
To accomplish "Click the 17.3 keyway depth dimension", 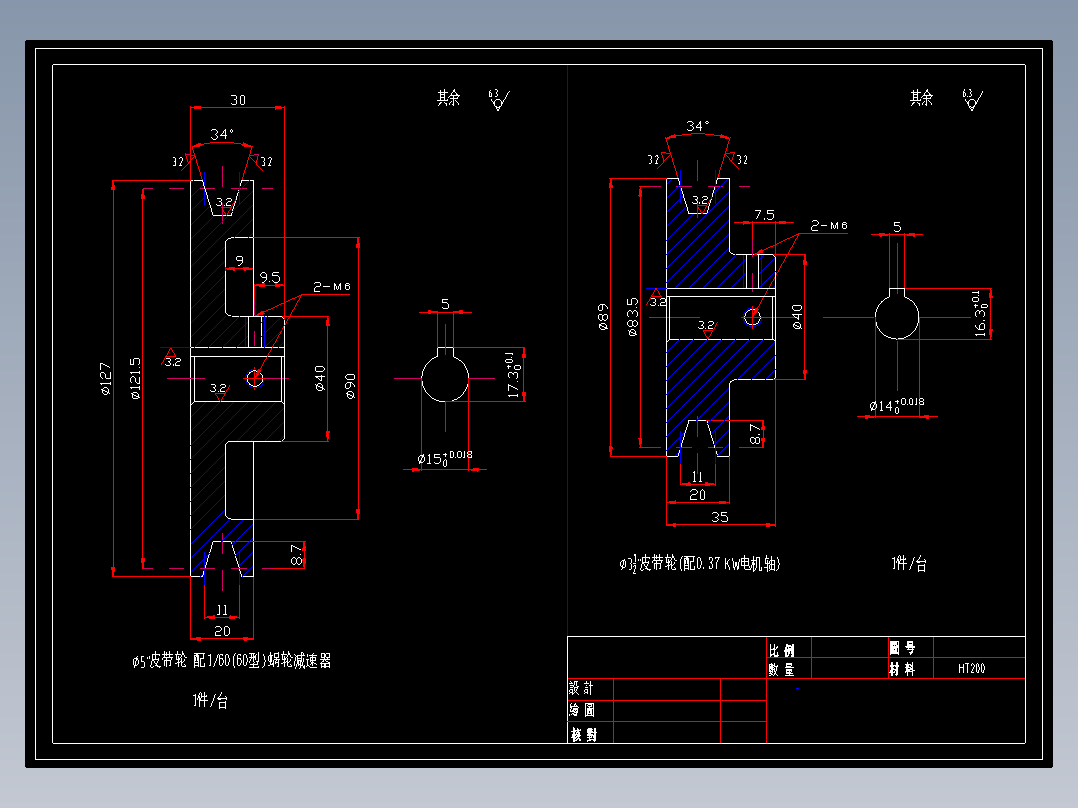I will (x=514, y=375).
